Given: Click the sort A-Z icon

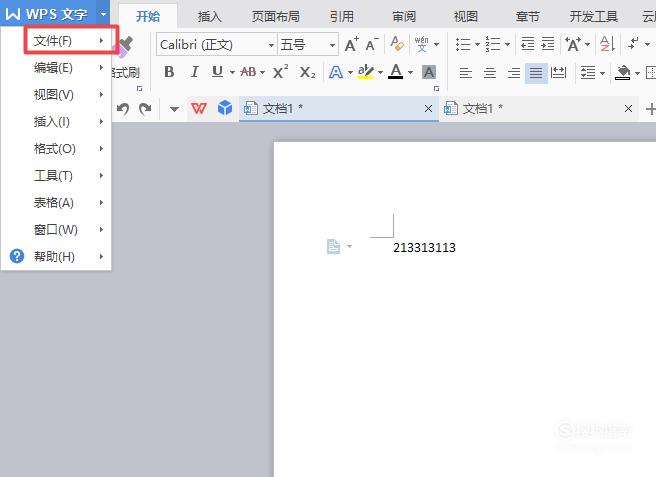Looking at the screenshot, I should click(x=607, y=44).
